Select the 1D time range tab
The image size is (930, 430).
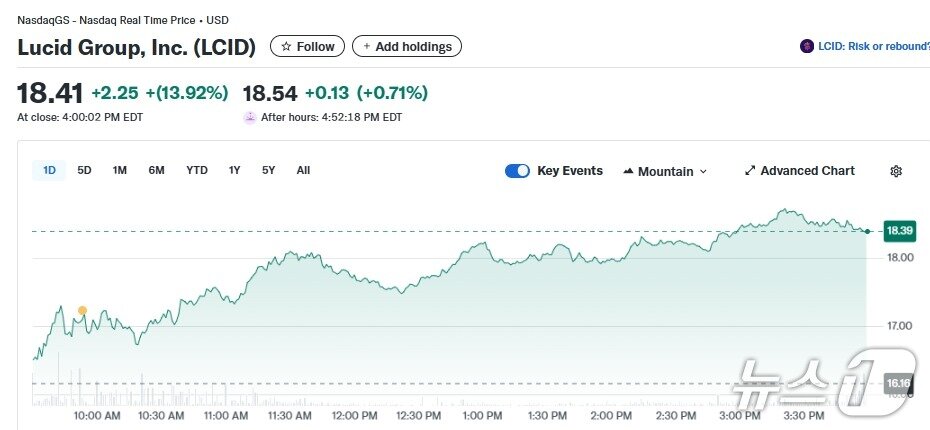coord(49,170)
